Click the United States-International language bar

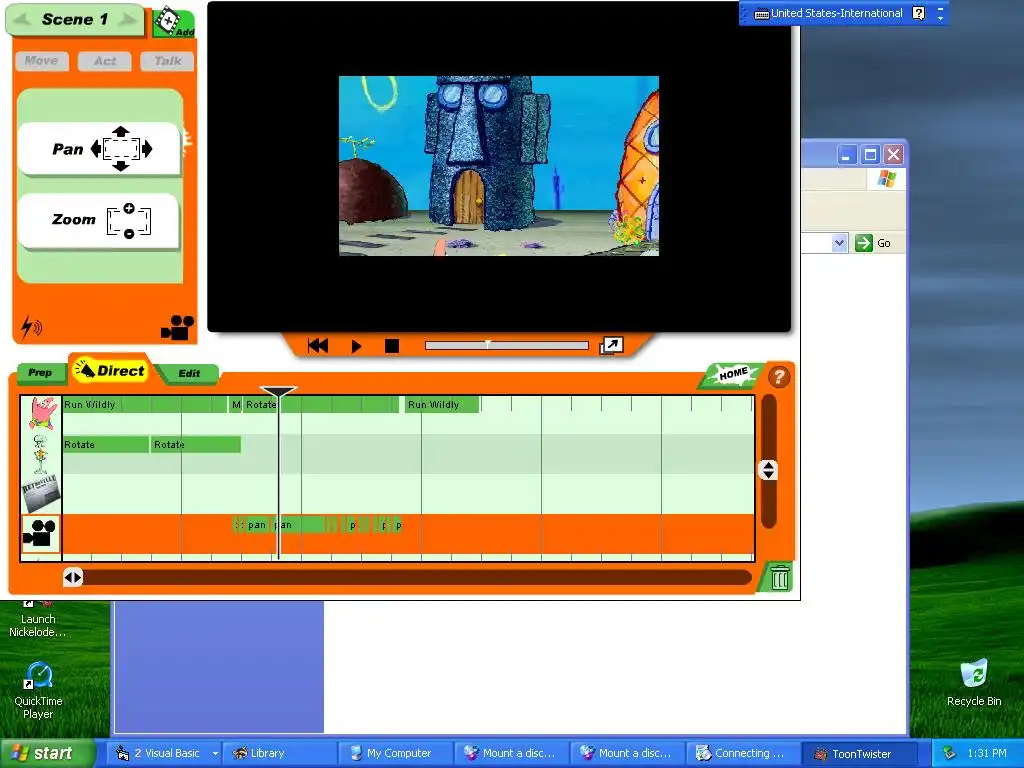click(x=828, y=13)
